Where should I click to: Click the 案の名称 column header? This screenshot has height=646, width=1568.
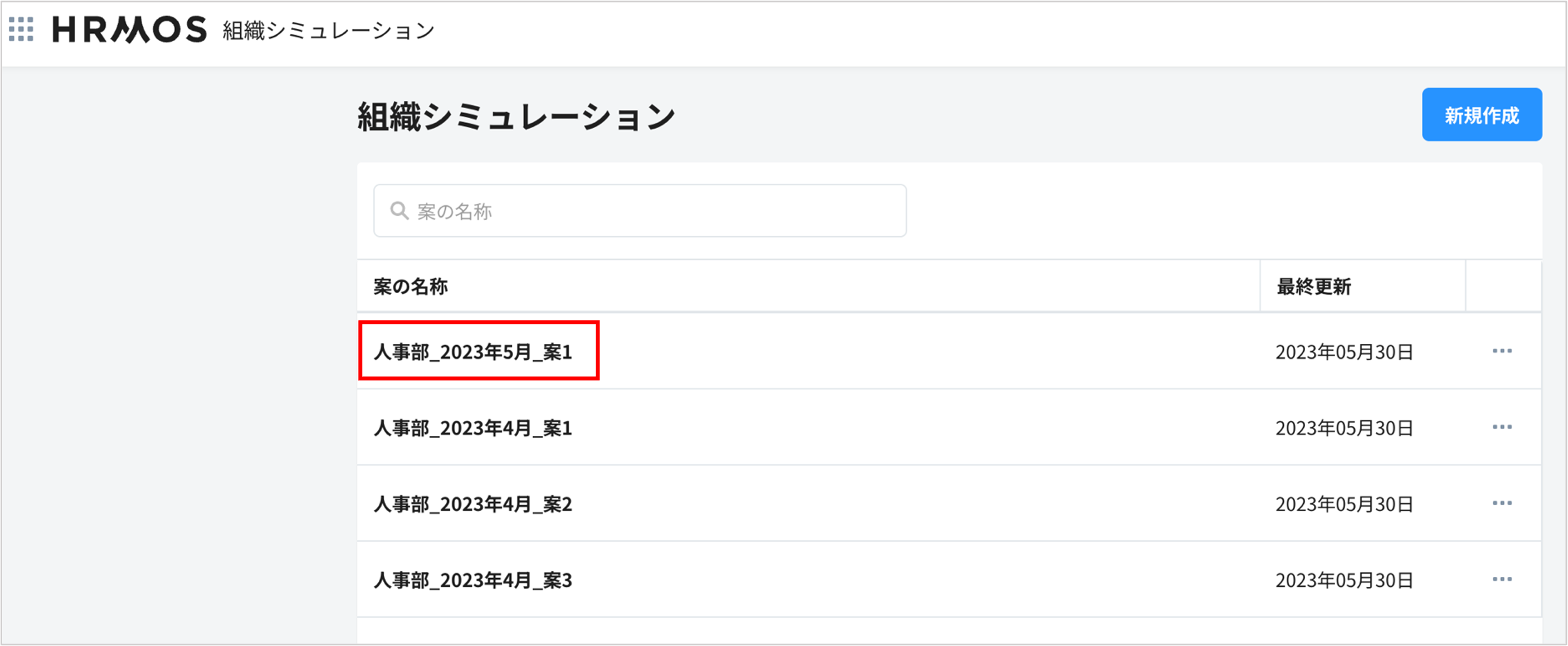(x=411, y=286)
